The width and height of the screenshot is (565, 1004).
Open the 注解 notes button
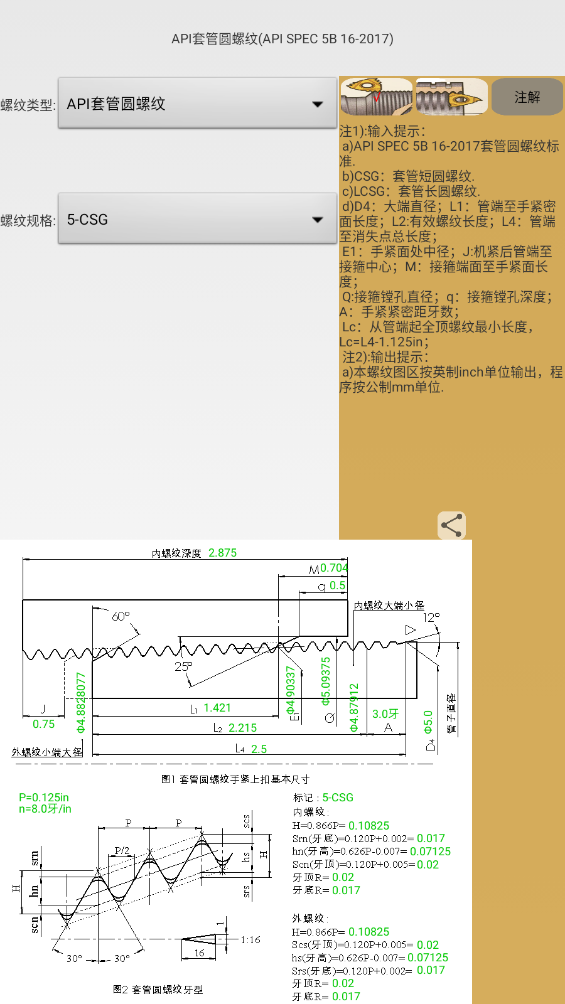(x=527, y=97)
